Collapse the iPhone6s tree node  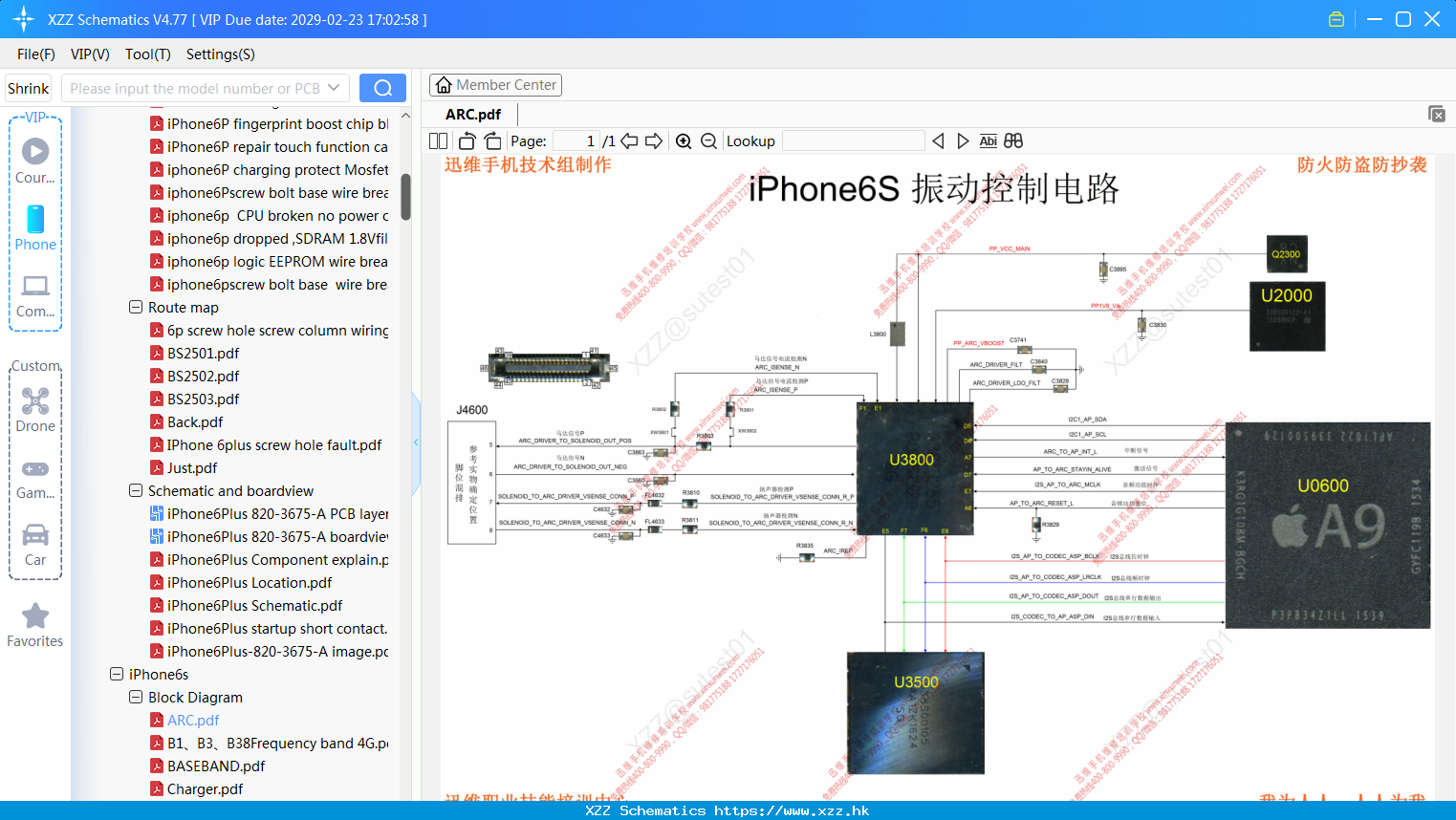[x=117, y=675]
